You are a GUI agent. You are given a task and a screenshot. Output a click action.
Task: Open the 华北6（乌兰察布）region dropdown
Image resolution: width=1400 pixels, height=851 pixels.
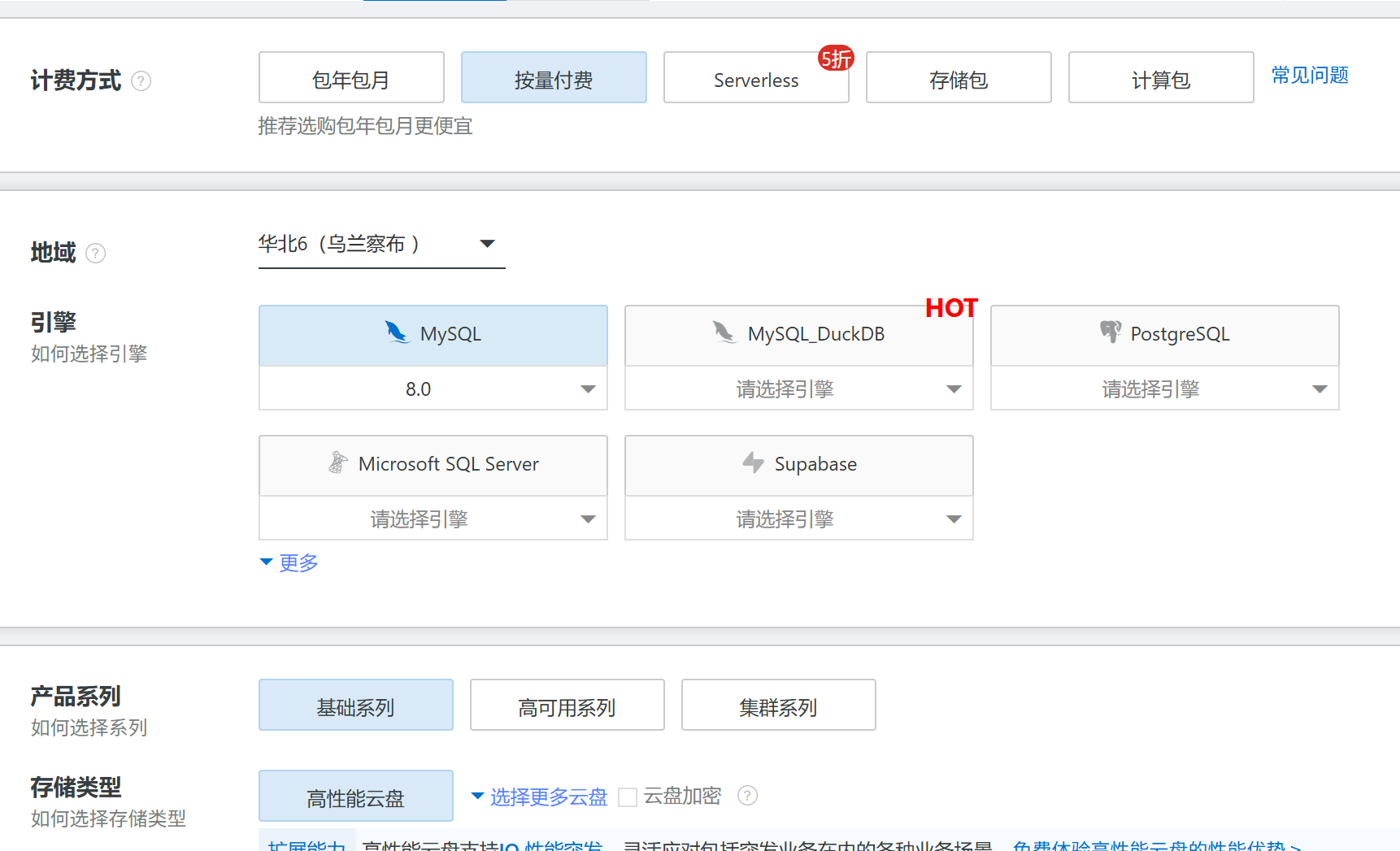pyautogui.click(x=382, y=245)
